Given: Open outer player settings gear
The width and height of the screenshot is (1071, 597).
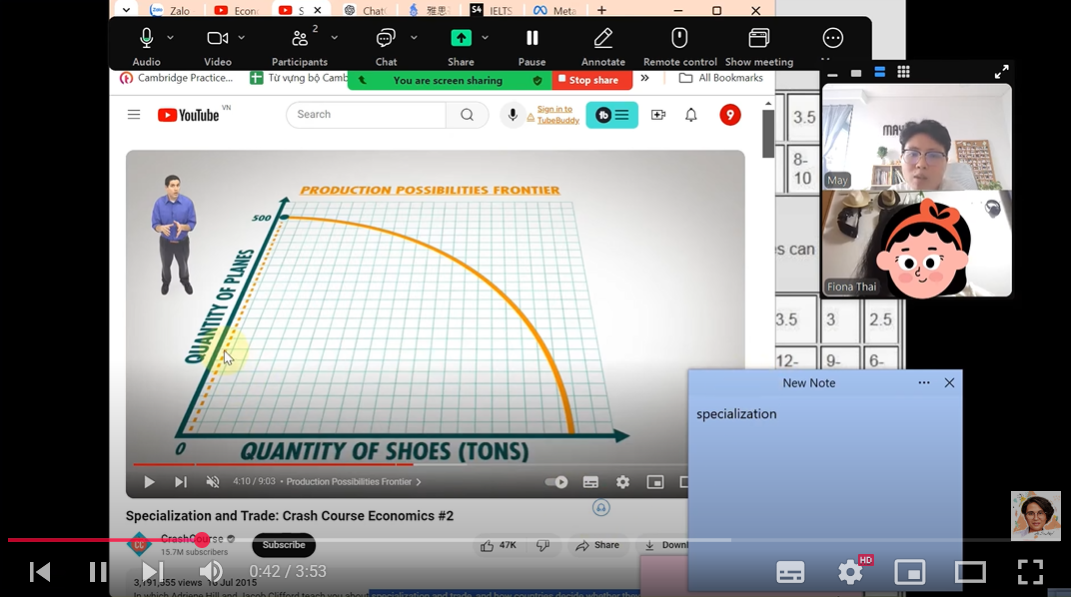Looking at the screenshot, I should tap(850, 572).
